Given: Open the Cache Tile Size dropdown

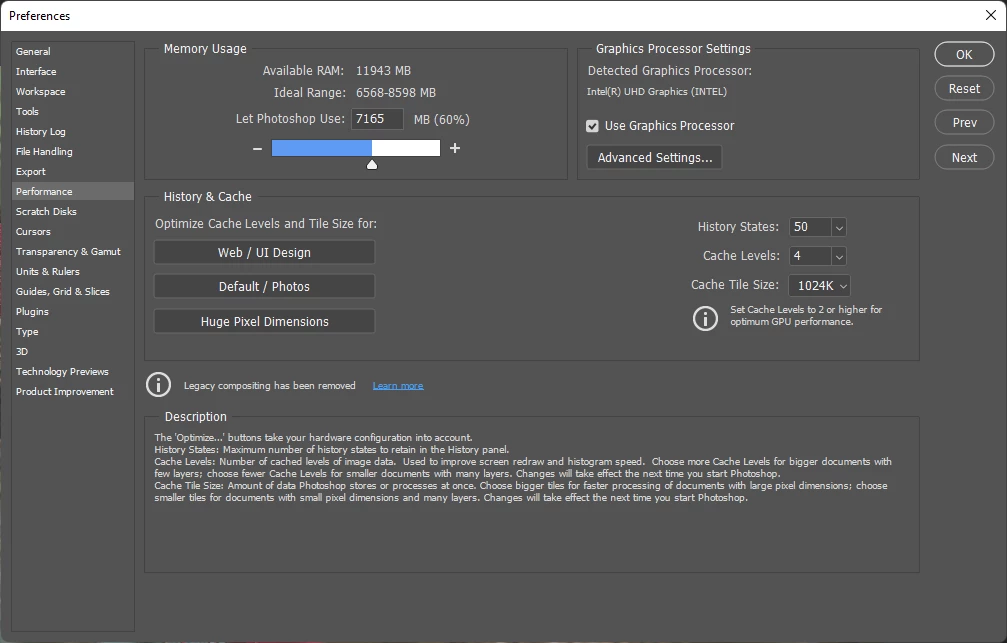Looking at the screenshot, I should 819,286.
